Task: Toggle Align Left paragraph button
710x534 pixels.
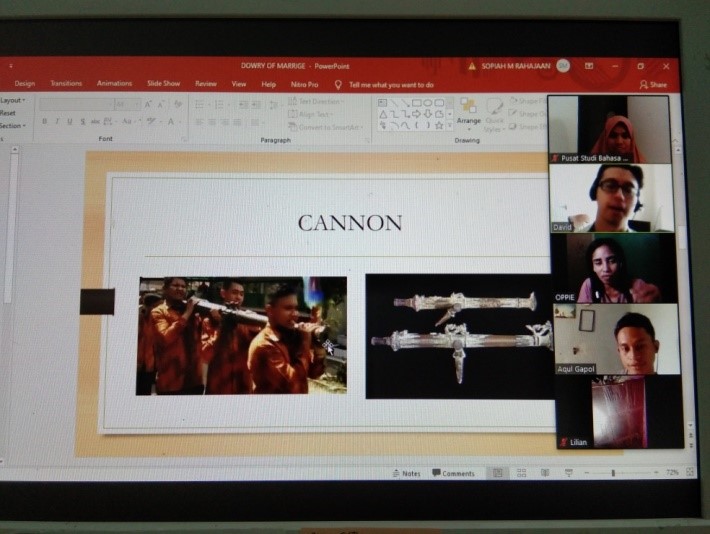Action: click(x=199, y=122)
